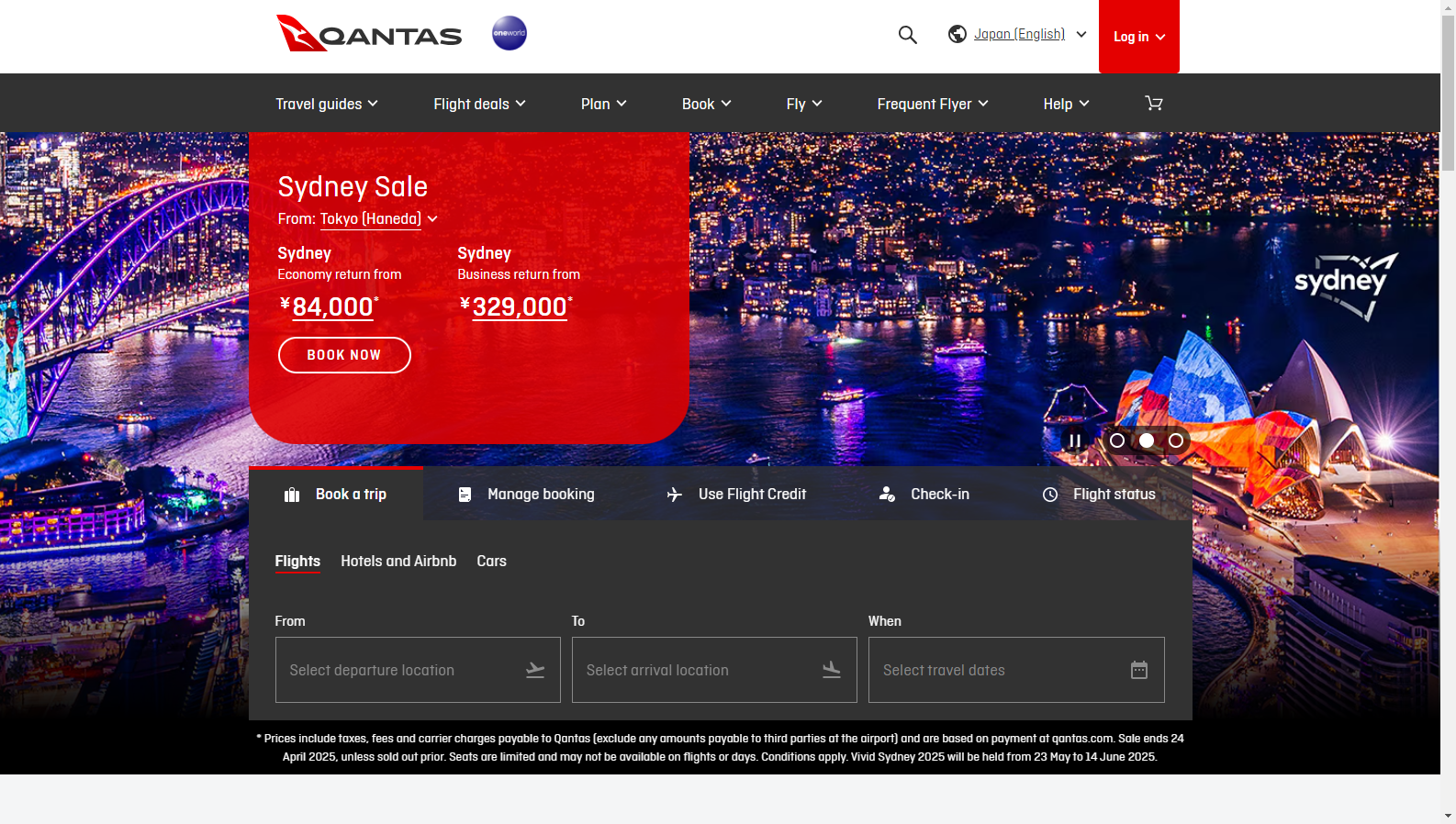Select the Hotels and Airbnb tab

[398, 561]
